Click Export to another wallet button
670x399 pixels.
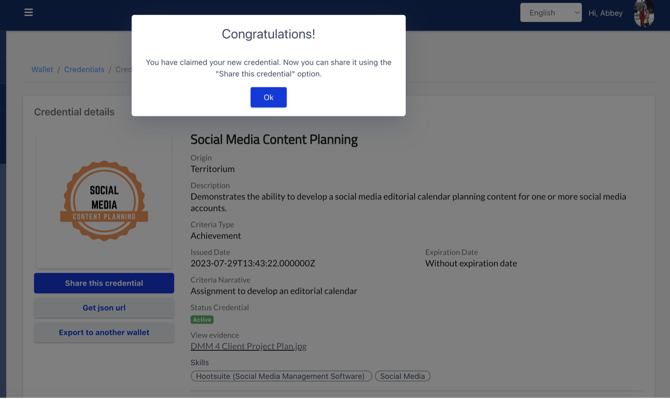(x=104, y=332)
